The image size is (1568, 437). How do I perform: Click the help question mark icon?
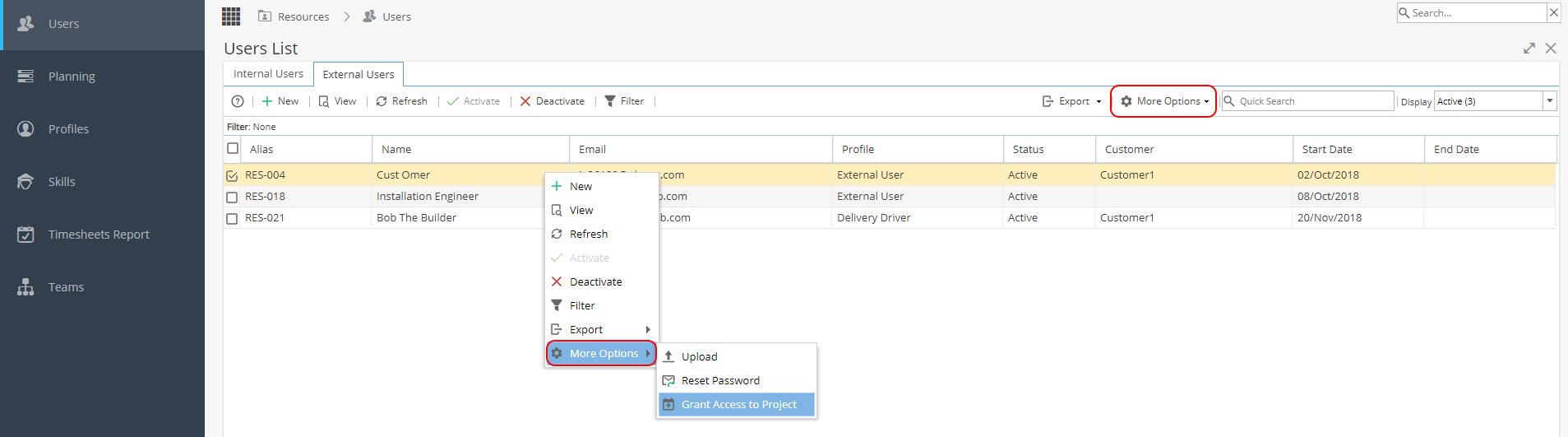(238, 101)
